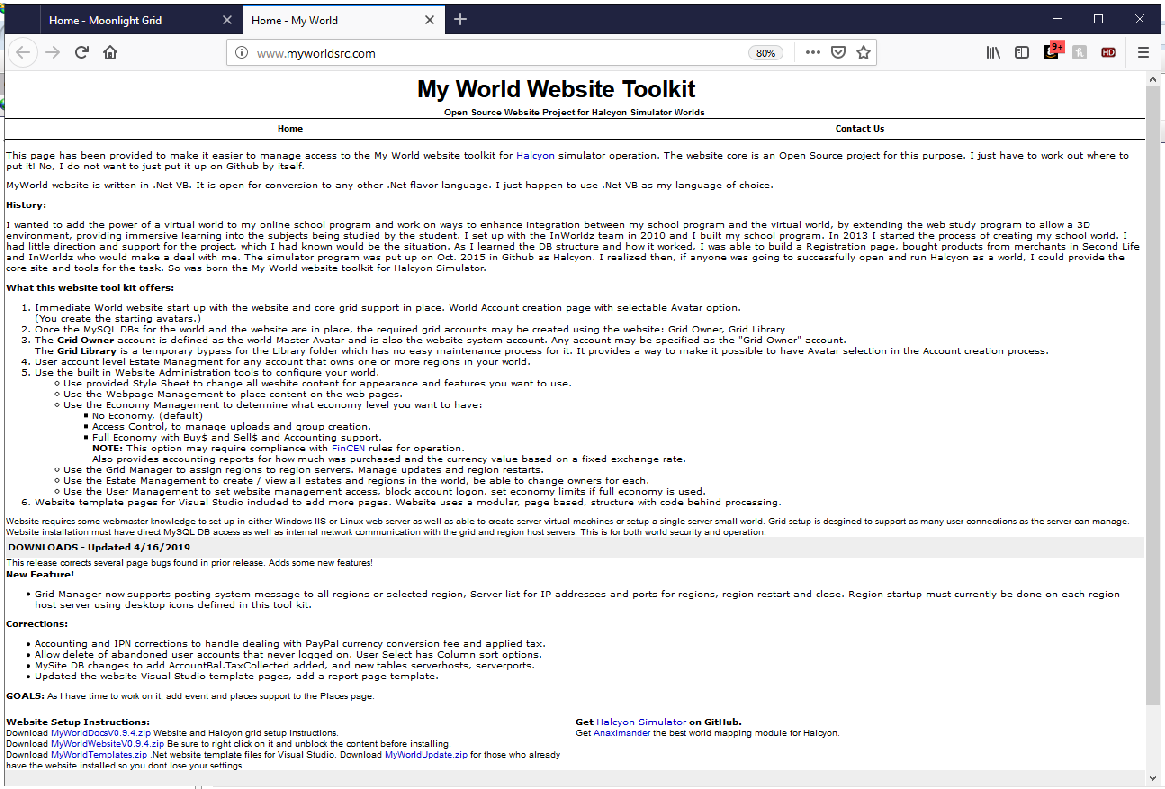This screenshot has width=1165, height=789.
Task: Close the Home - My World tab
Action: [x=429, y=20]
